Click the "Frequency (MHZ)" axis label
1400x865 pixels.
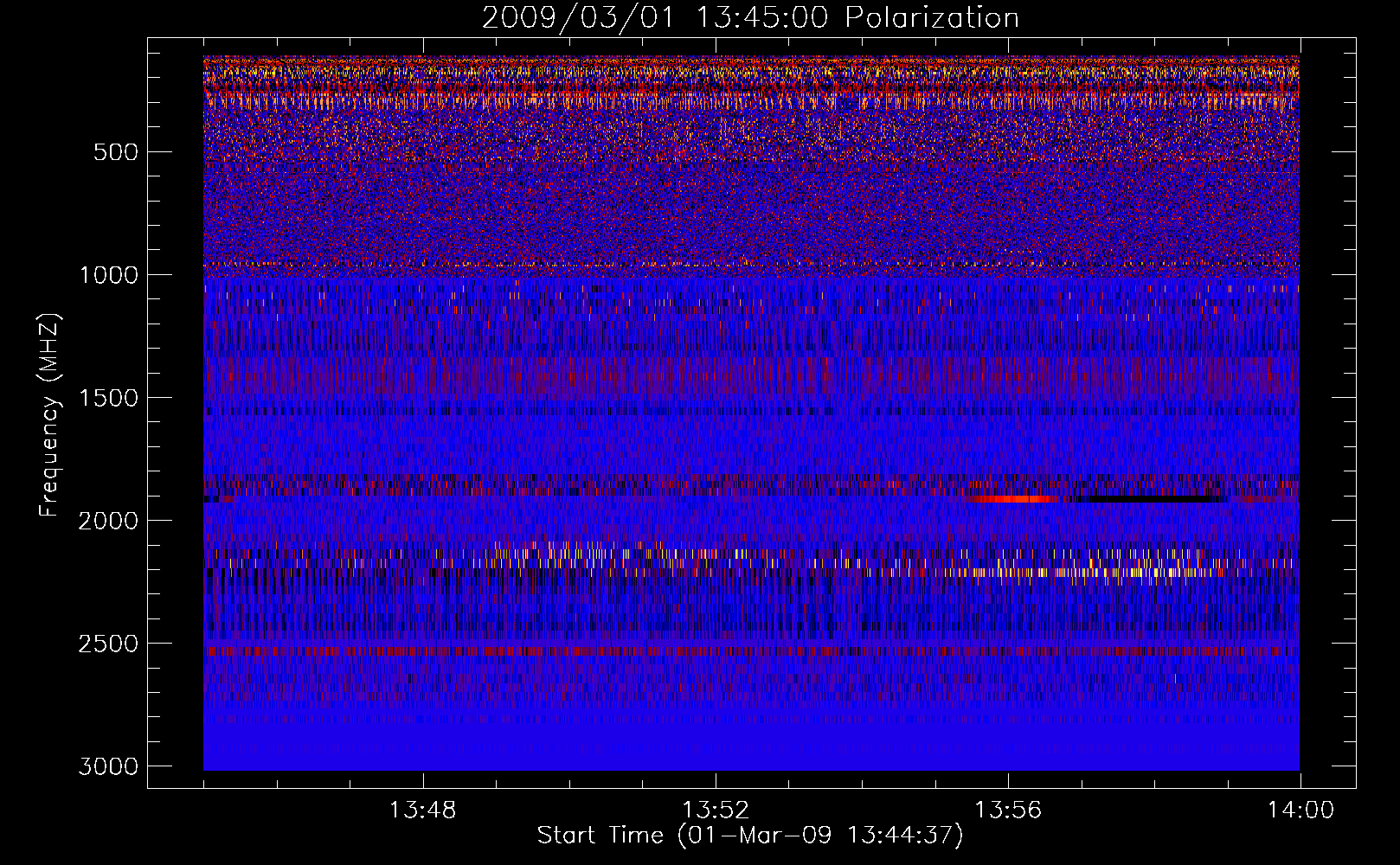click(x=49, y=415)
